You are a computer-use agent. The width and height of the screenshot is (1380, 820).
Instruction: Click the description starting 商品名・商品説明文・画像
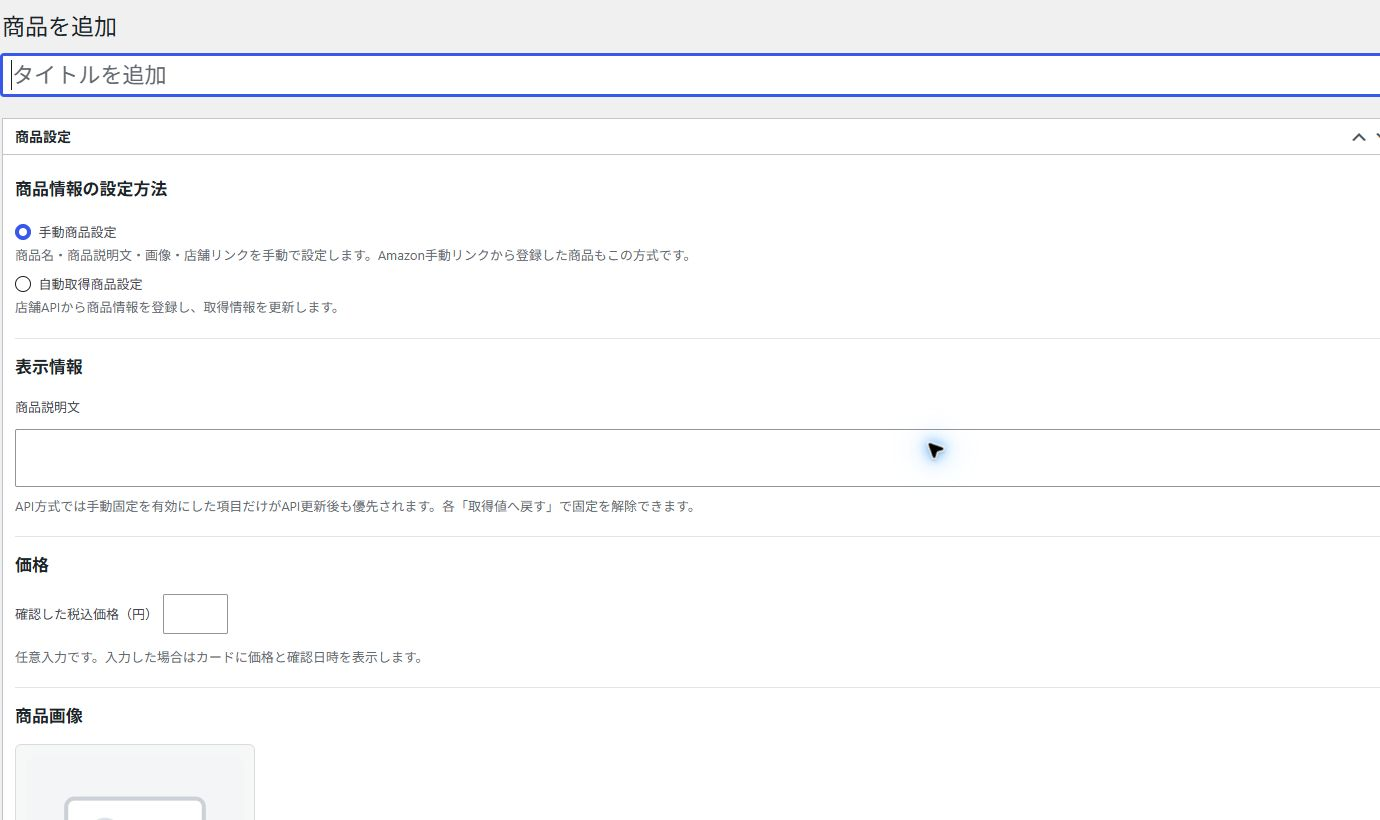(x=353, y=255)
